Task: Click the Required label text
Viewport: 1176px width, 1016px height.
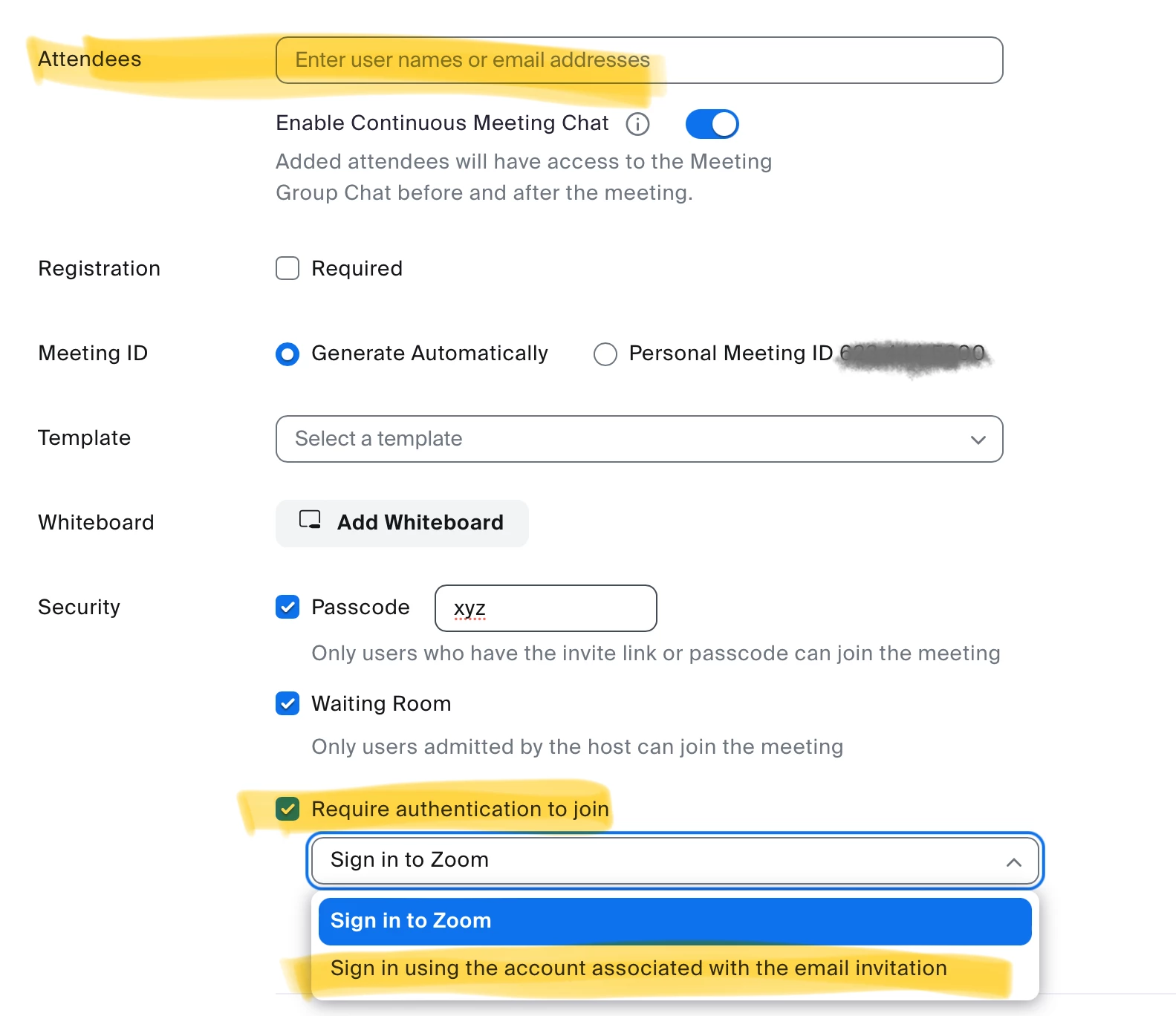Action: pyautogui.click(x=357, y=268)
